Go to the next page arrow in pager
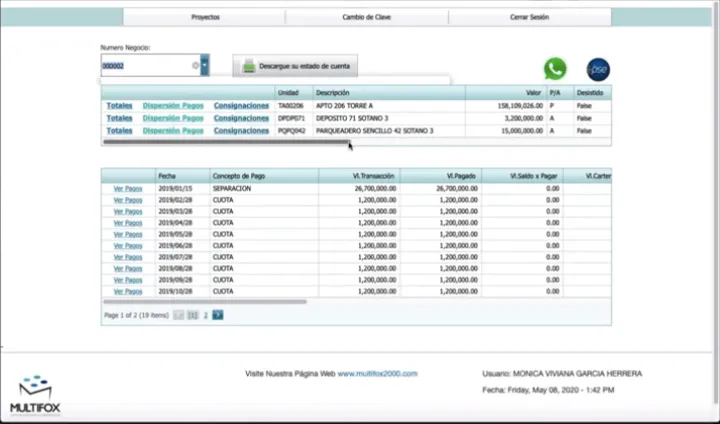720x424 pixels. pyautogui.click(x=218, y=315)
